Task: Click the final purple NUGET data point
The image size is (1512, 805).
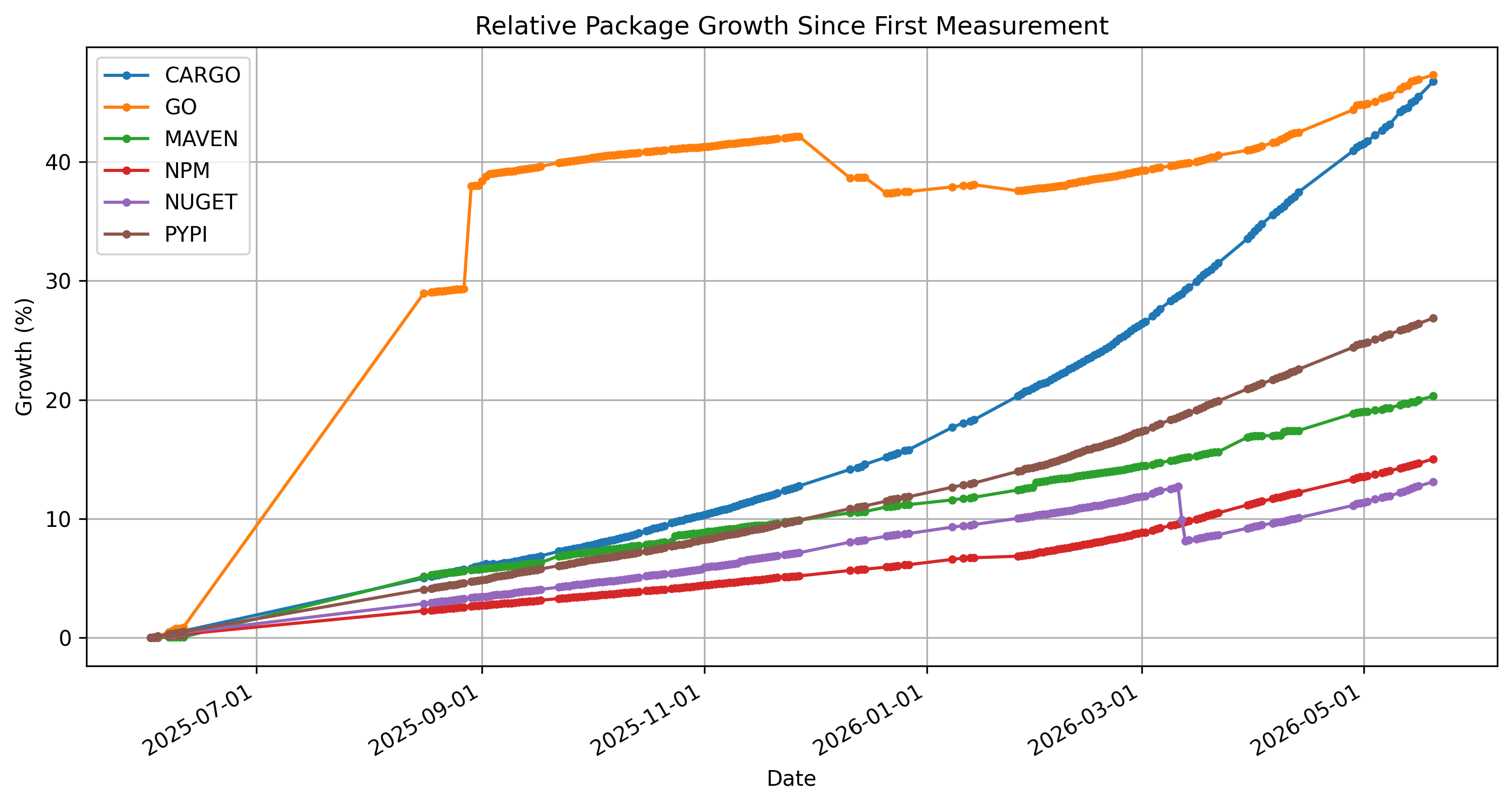Action: 1433,482
